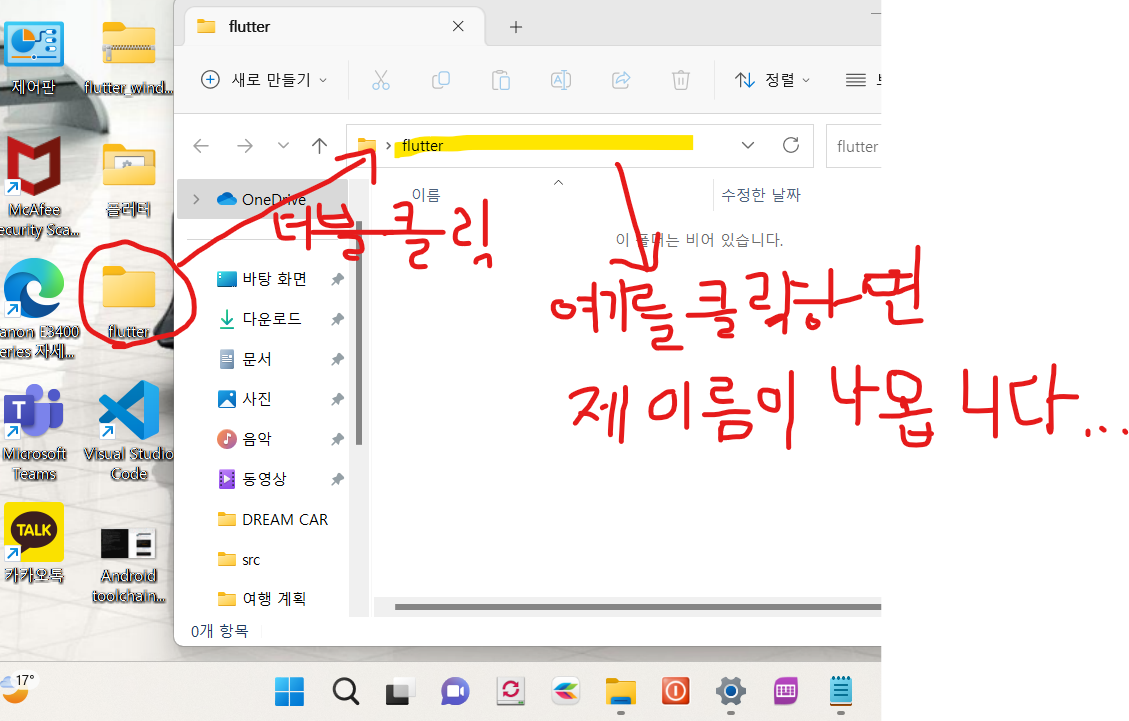Screen dimensions: 1129x721
Task: Open the 새로 만들기 dropdown
Action: [264, 80]
